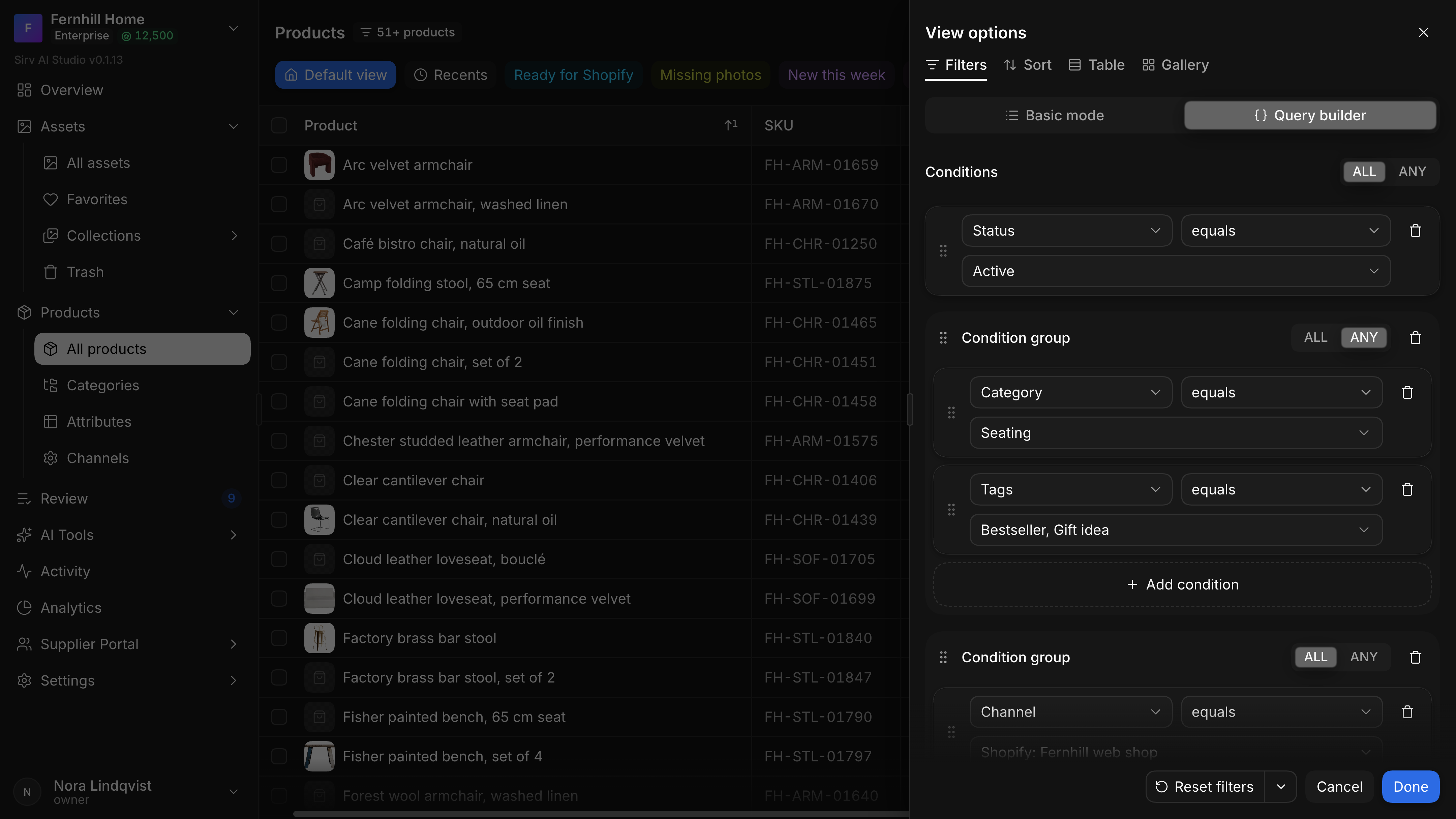Set second Condition group to ANY
Screen dimensions: 1456x819
click(1363, 657)
